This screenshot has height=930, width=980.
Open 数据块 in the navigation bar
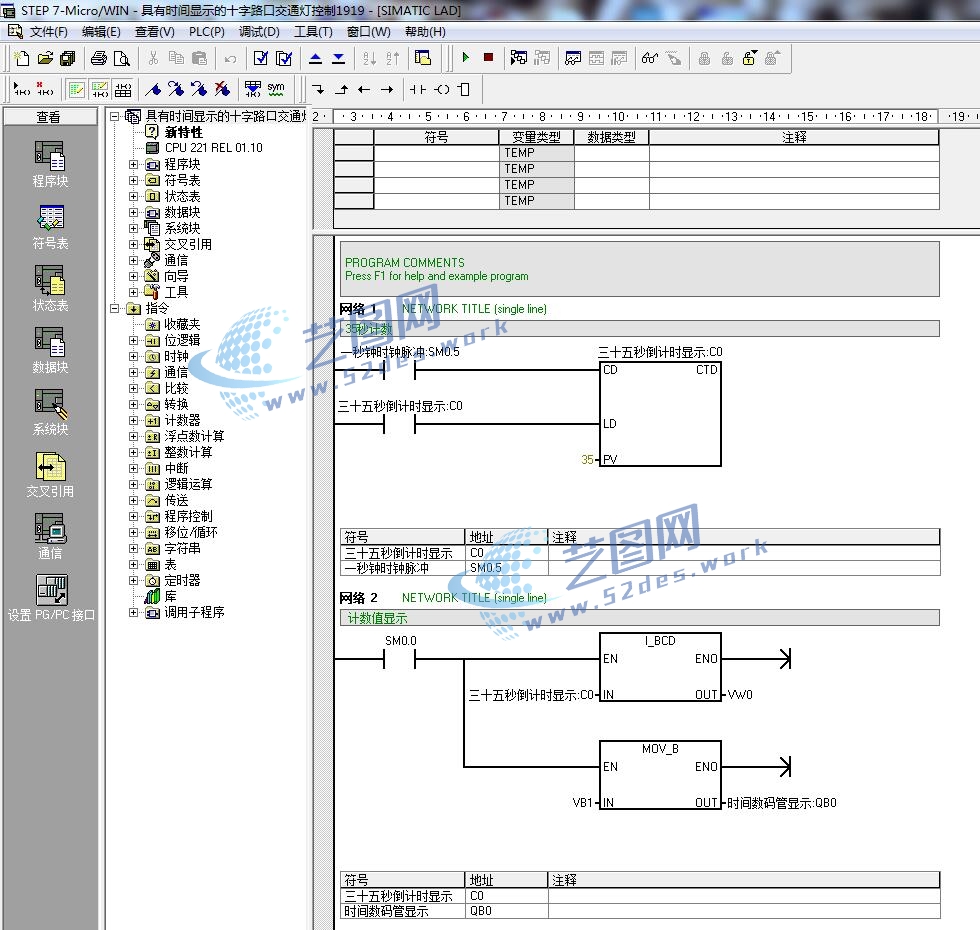50,350
